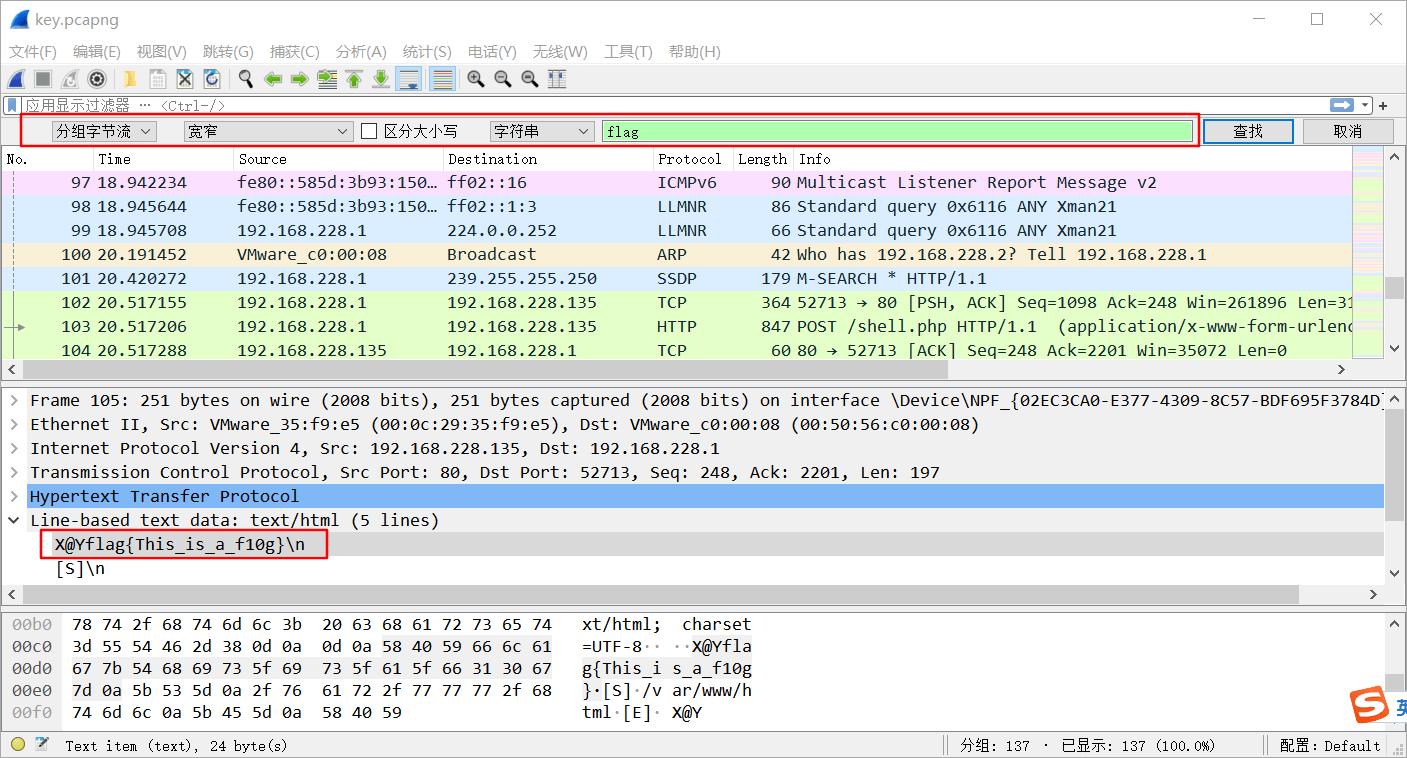Open capture options gear icon
This screenshot has height=758, width=1407.
click(97, 79)
